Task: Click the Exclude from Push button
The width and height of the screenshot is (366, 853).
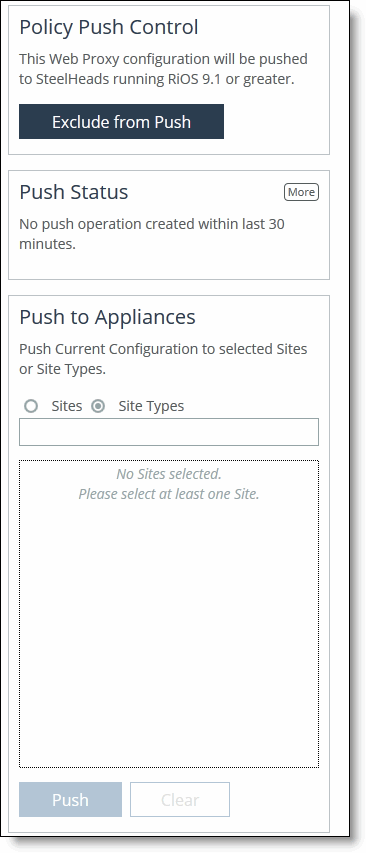Action: click(121, 121)
